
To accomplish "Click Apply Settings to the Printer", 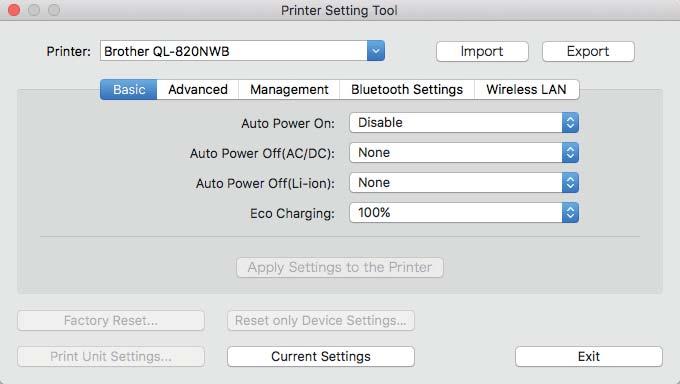I will coord(340,267).
